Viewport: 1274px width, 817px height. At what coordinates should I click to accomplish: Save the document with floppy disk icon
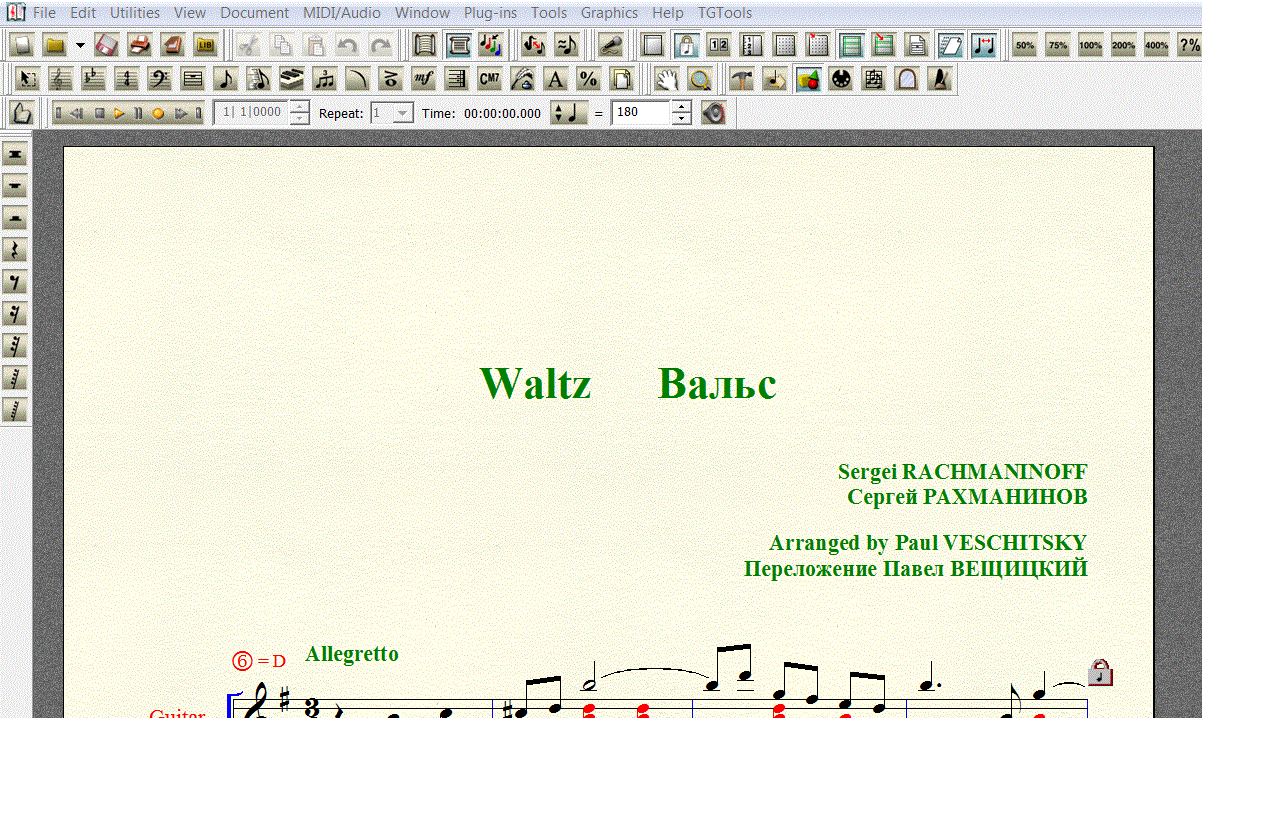pyautogui.click(x=107, y=45)
